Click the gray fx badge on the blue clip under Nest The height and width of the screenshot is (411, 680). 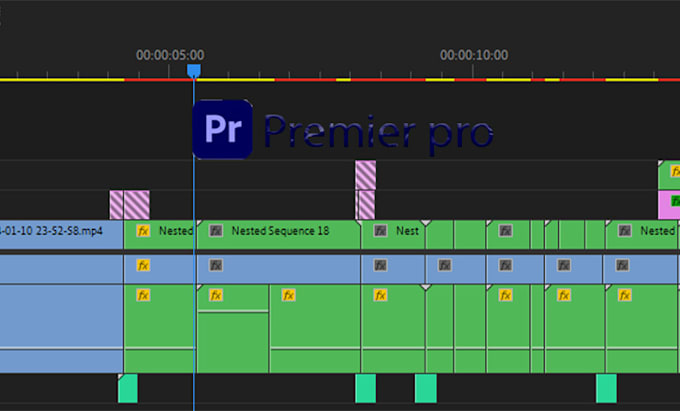380,265
